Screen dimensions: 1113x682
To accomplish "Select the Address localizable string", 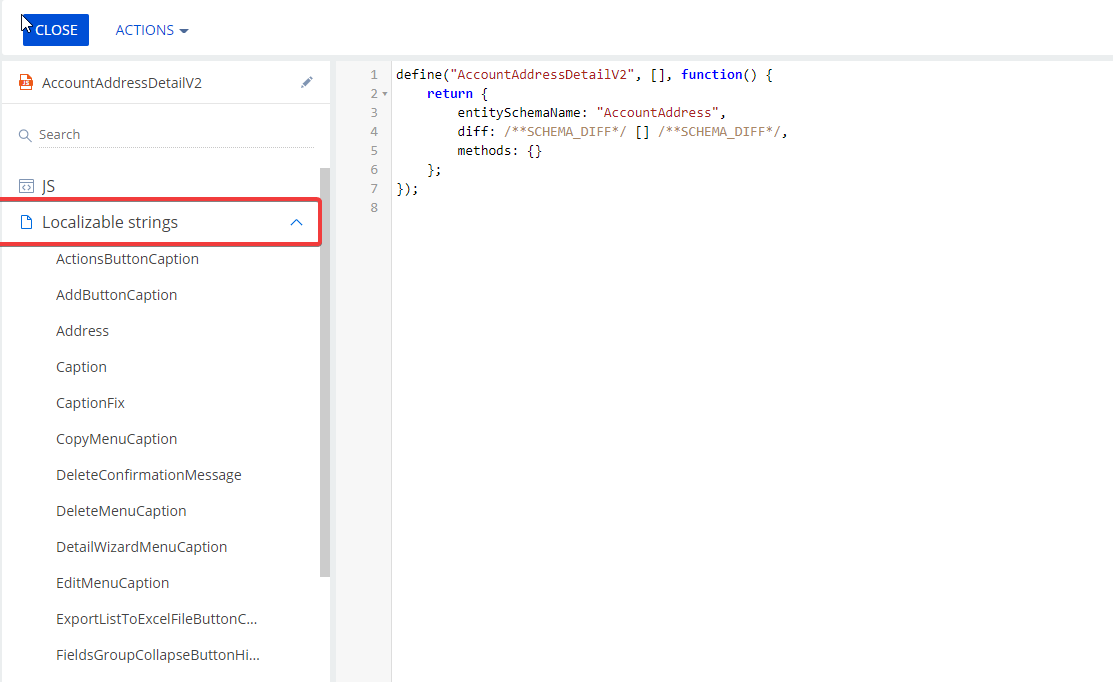I will pos(82,331).
